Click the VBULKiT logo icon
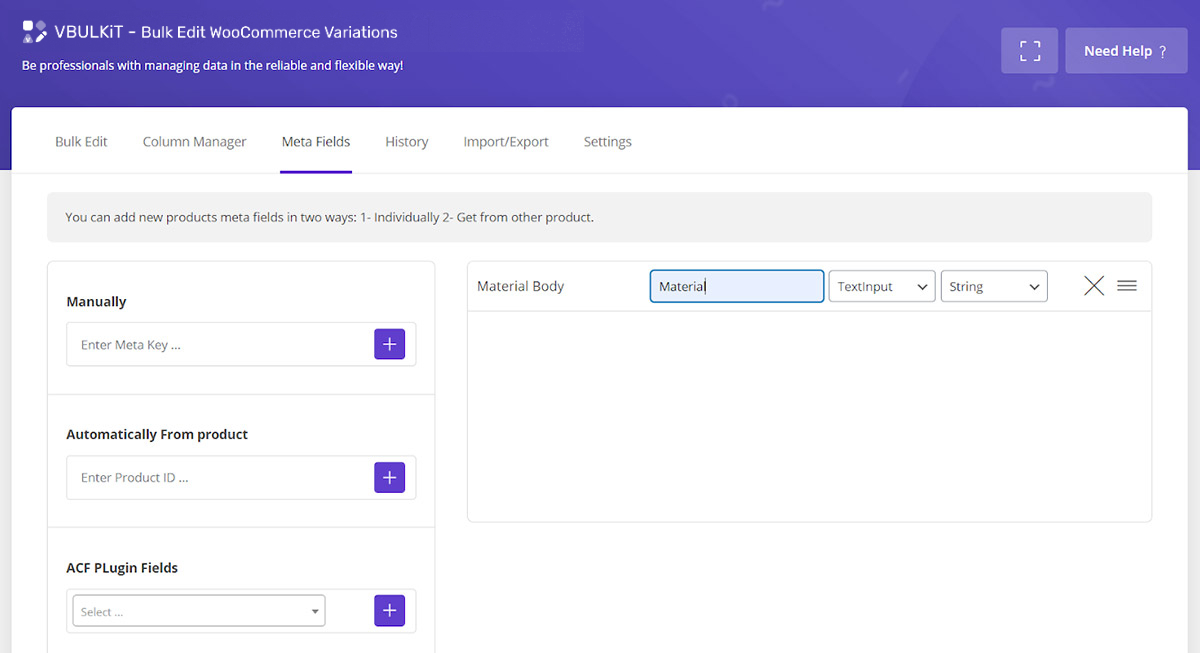 35,32
